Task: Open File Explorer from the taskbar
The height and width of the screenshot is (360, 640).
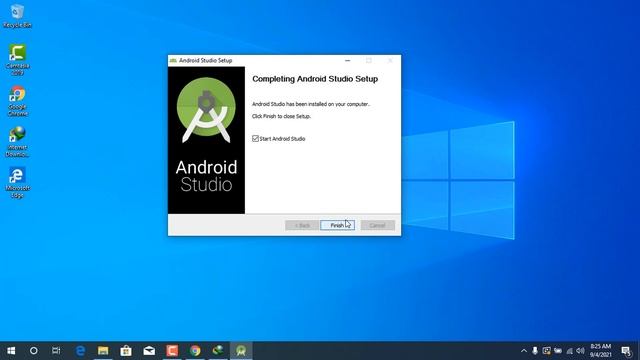Action: [103, 351]
